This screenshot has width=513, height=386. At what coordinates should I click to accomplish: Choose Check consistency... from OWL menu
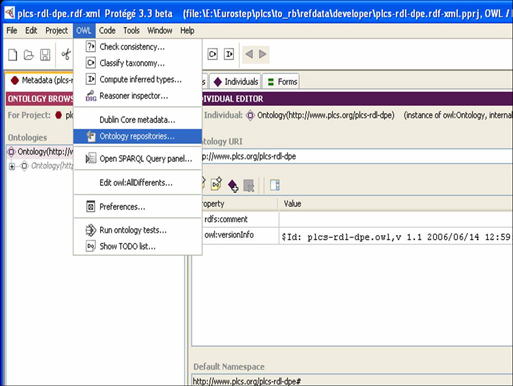(x=137, y=47)
